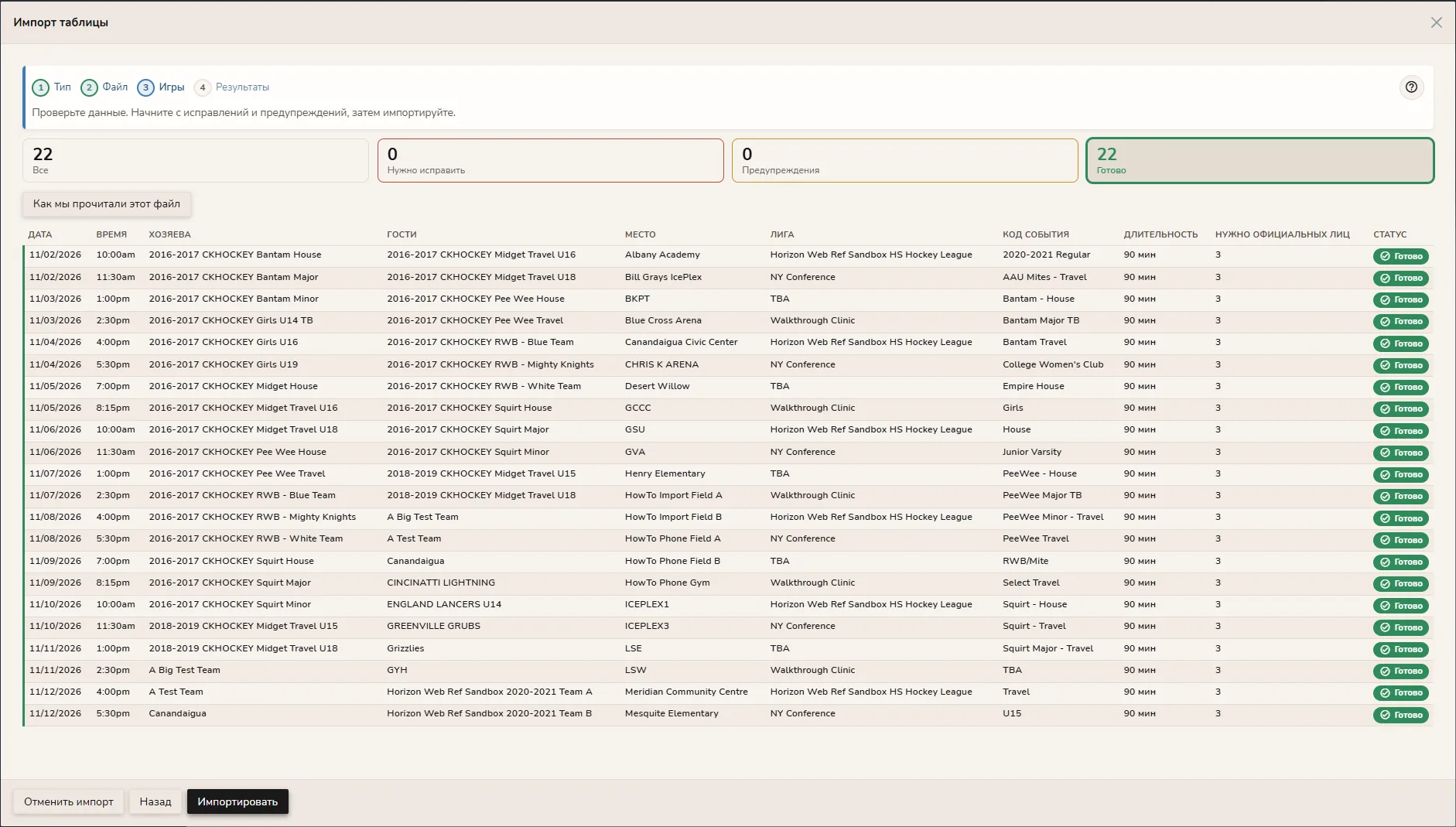Show the Нужно исправить filter card
1456x827 pixels.
[x=551, y=160]
